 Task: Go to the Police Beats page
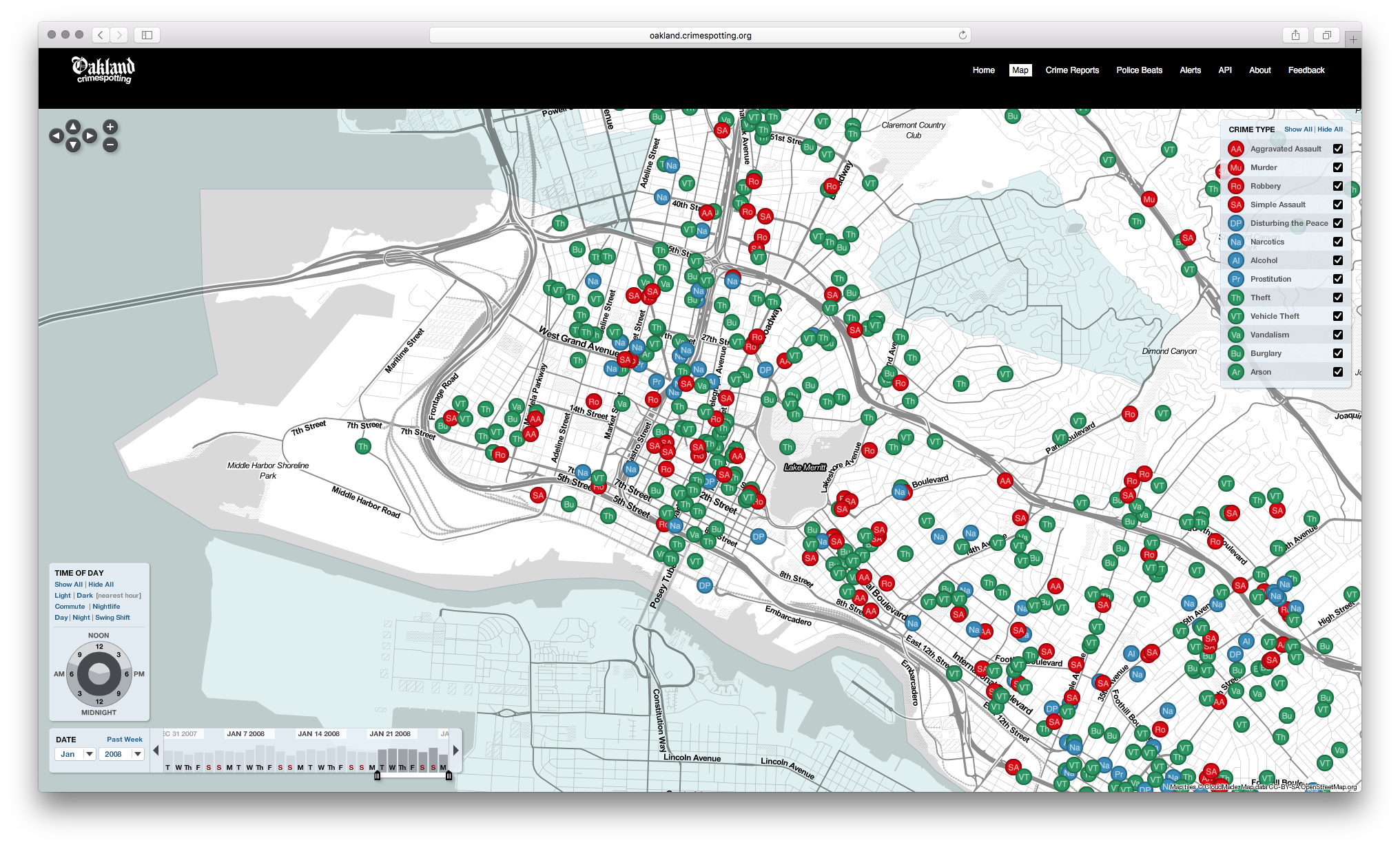[x=1139, y=70]
